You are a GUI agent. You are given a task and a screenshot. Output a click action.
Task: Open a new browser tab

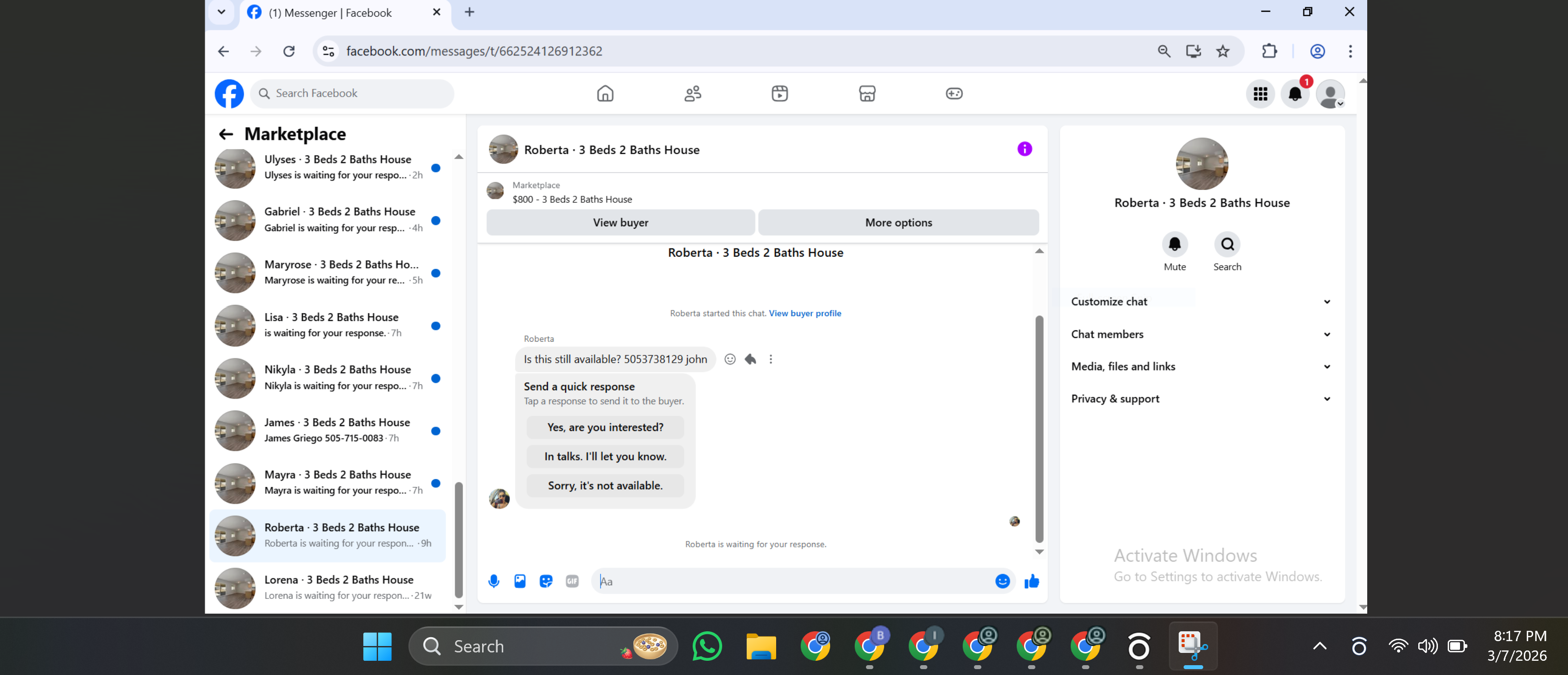tap(469, 12)
